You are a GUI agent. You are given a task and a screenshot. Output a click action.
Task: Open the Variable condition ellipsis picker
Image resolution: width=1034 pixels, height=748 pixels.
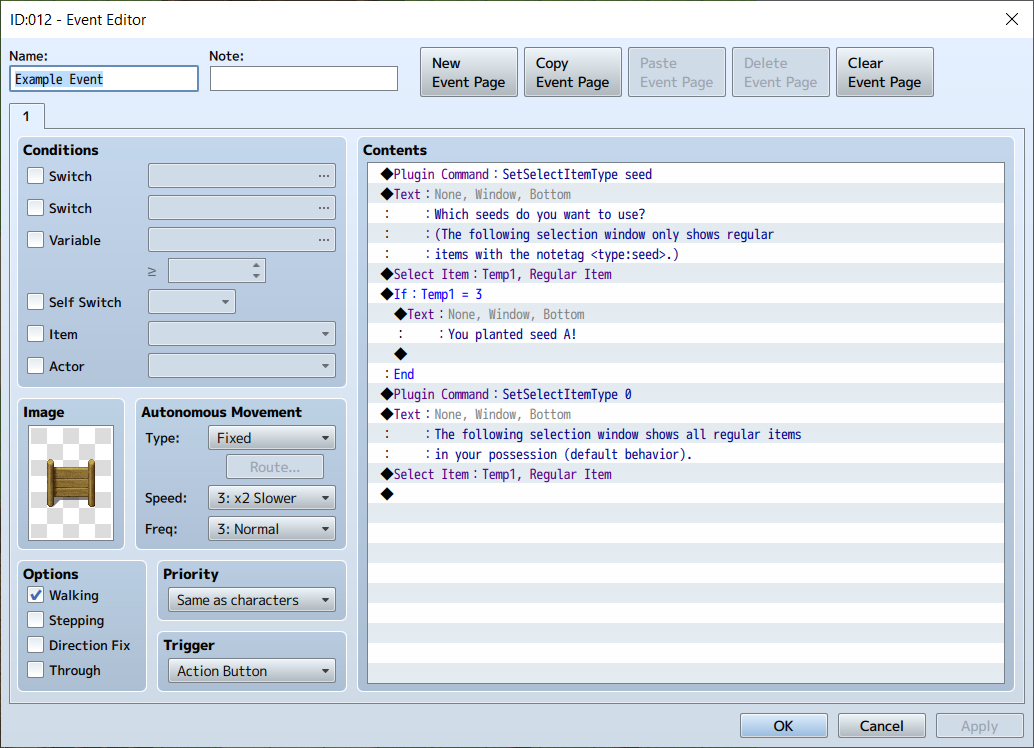(324, 239)
